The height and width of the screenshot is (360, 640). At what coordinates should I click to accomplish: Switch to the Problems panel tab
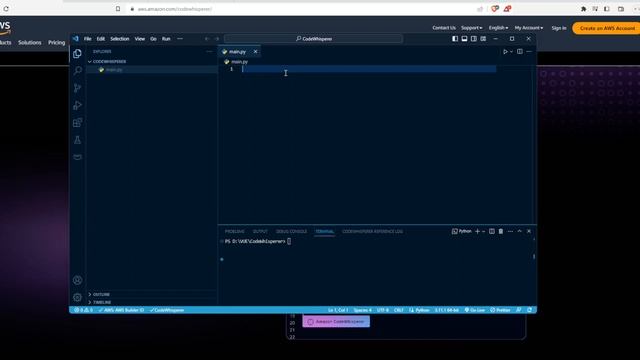[235, 231]
